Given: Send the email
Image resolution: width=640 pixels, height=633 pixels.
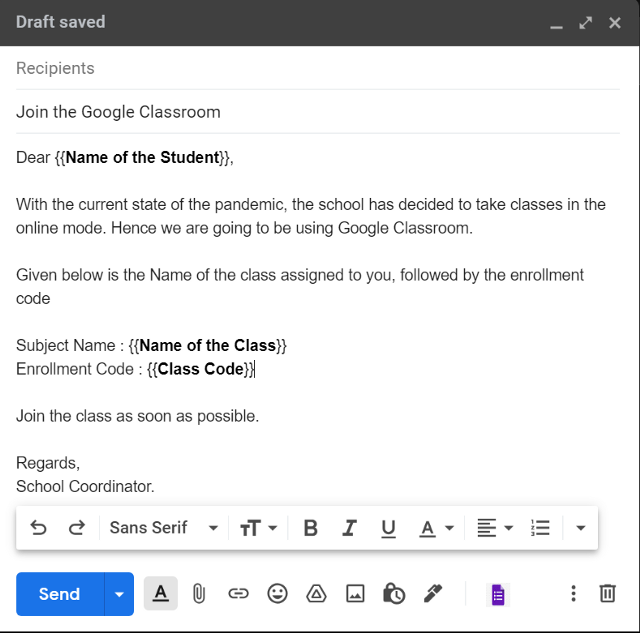Looking at the screenshot, I should tap(60, 594).
